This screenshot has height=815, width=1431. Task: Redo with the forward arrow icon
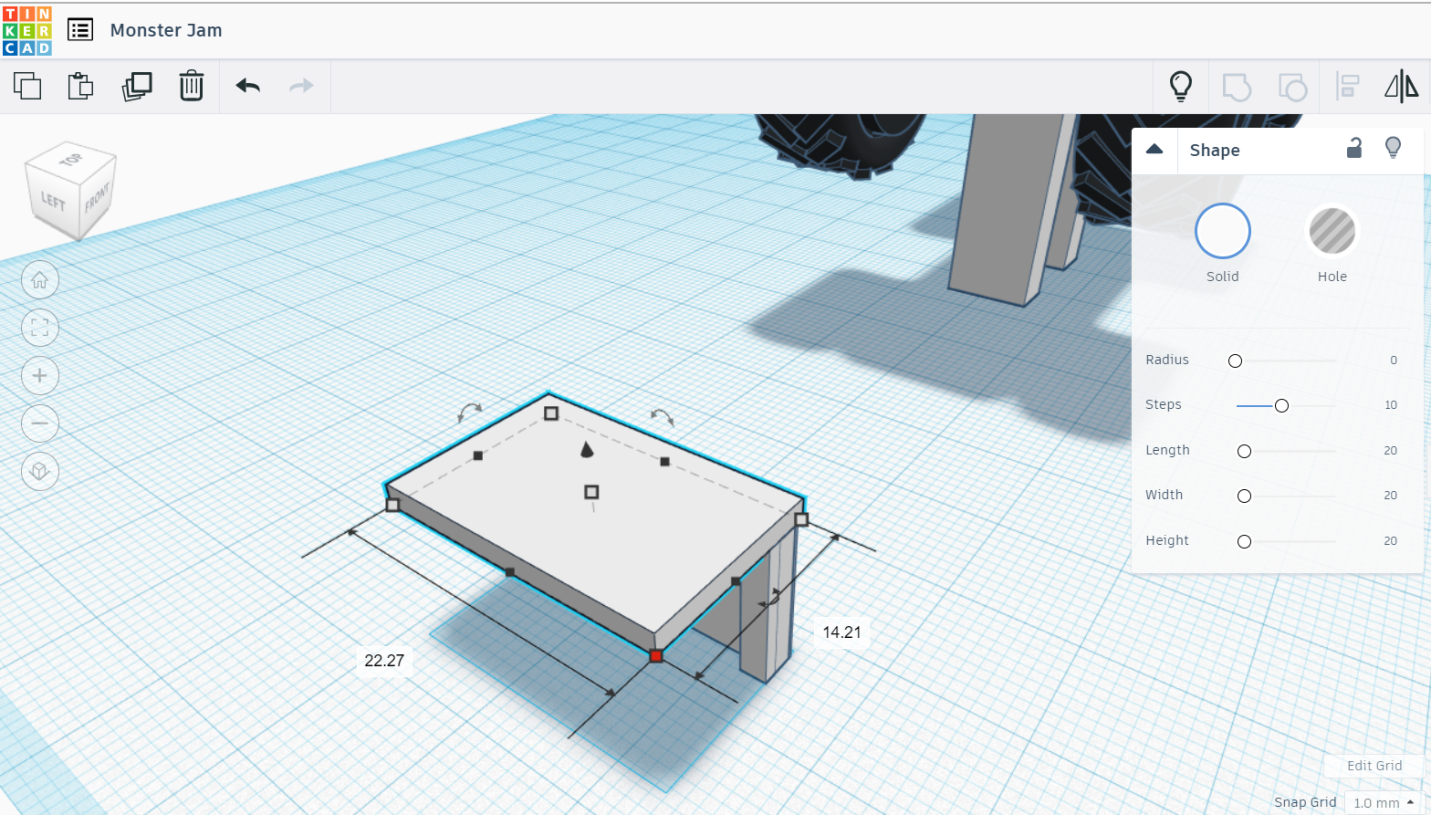click(x=301, y=86)
